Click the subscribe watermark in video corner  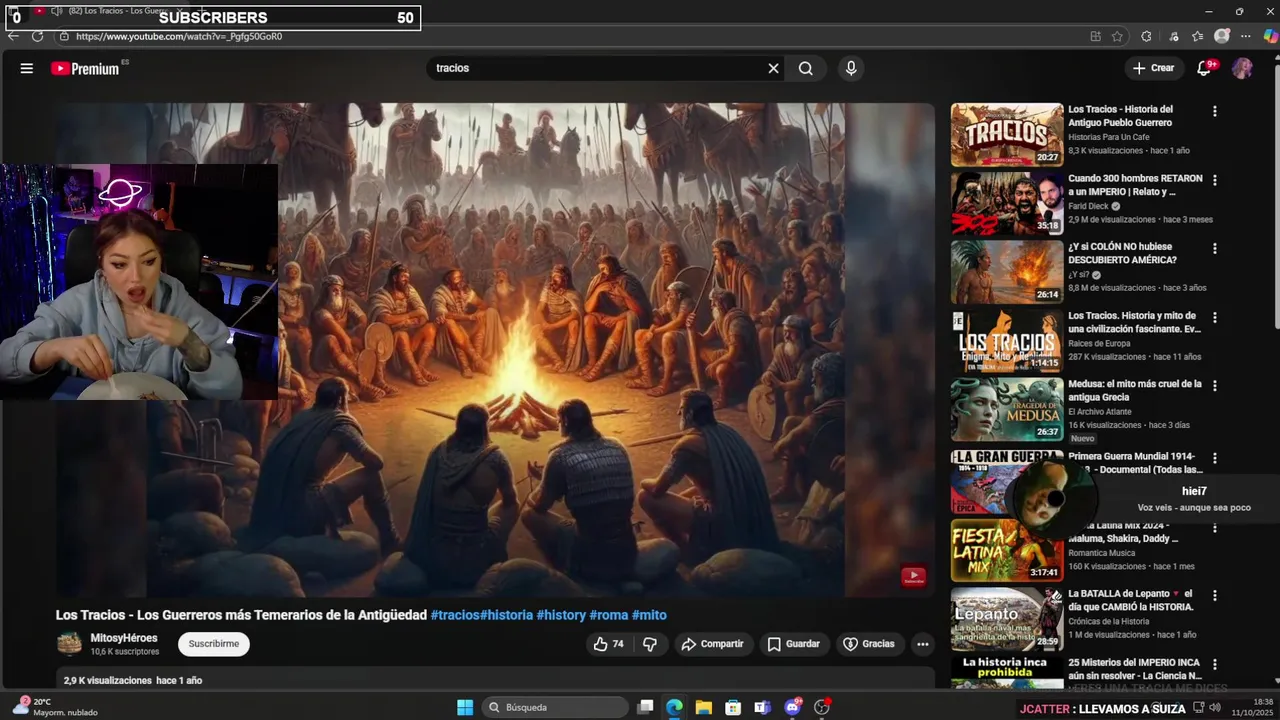pos(913,576)
